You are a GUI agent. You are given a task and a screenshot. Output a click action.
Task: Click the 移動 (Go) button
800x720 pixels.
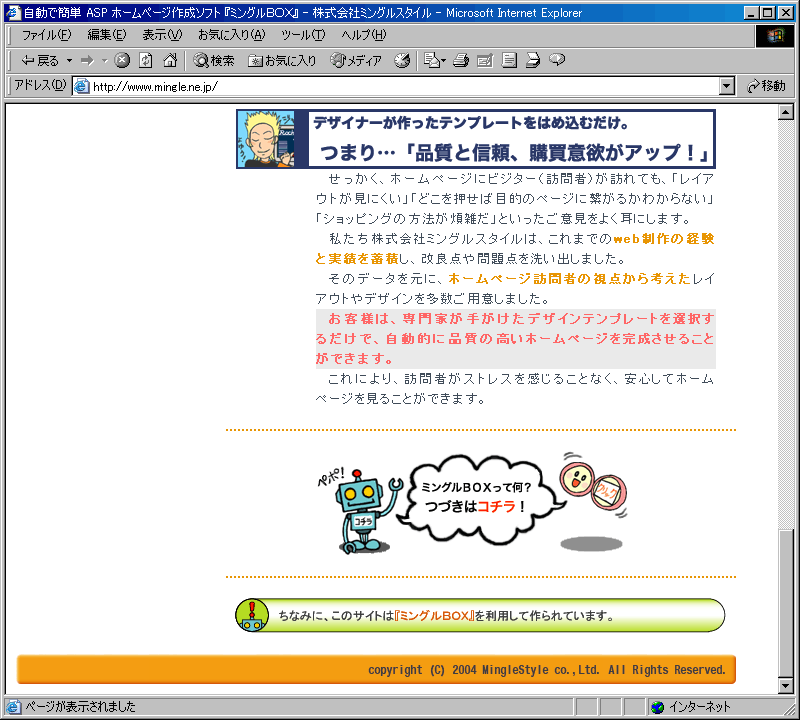click(x=766, y=86)
